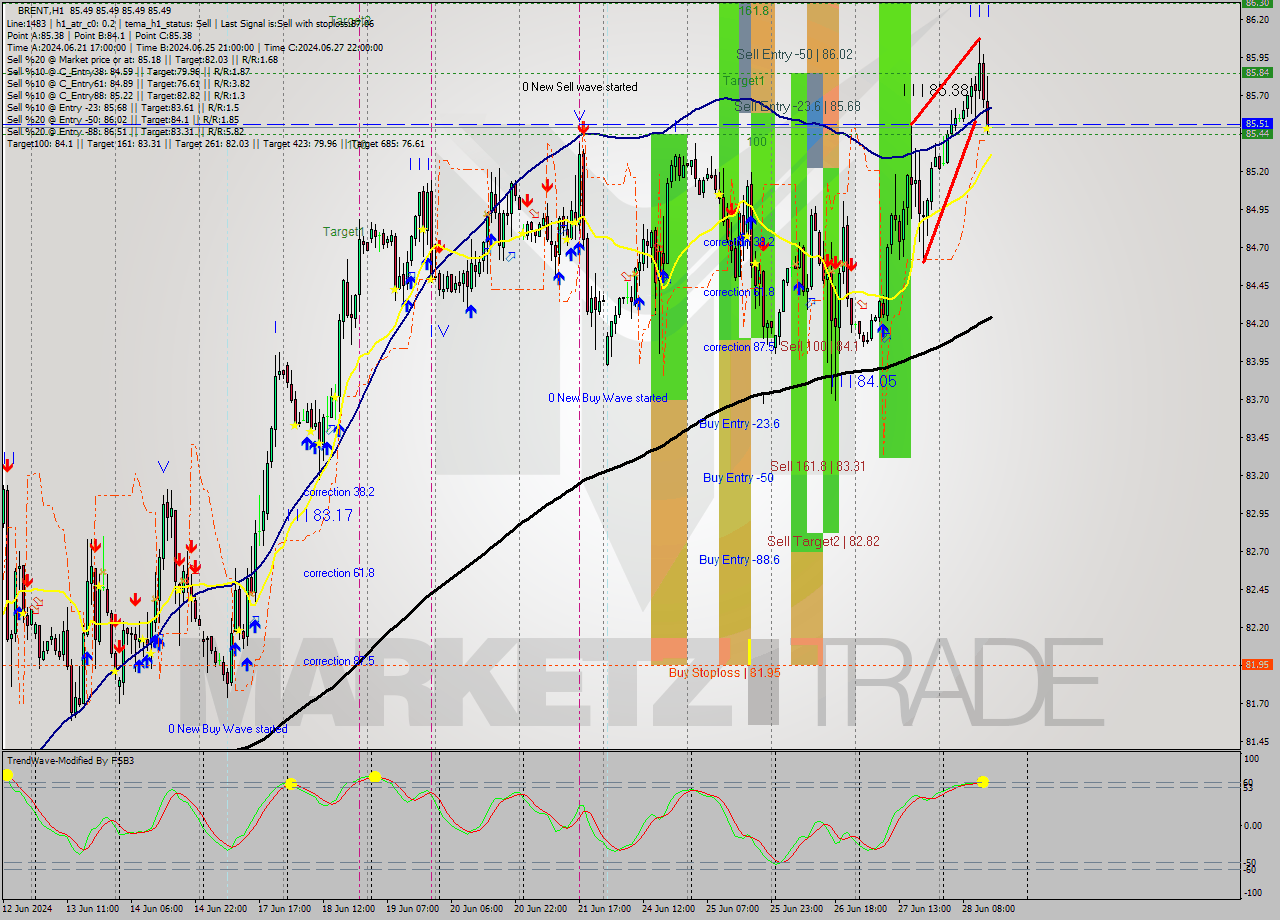Click the 81.45 price axis value
This screenshot has width=1280, height=920.
tap(1256, 742)
